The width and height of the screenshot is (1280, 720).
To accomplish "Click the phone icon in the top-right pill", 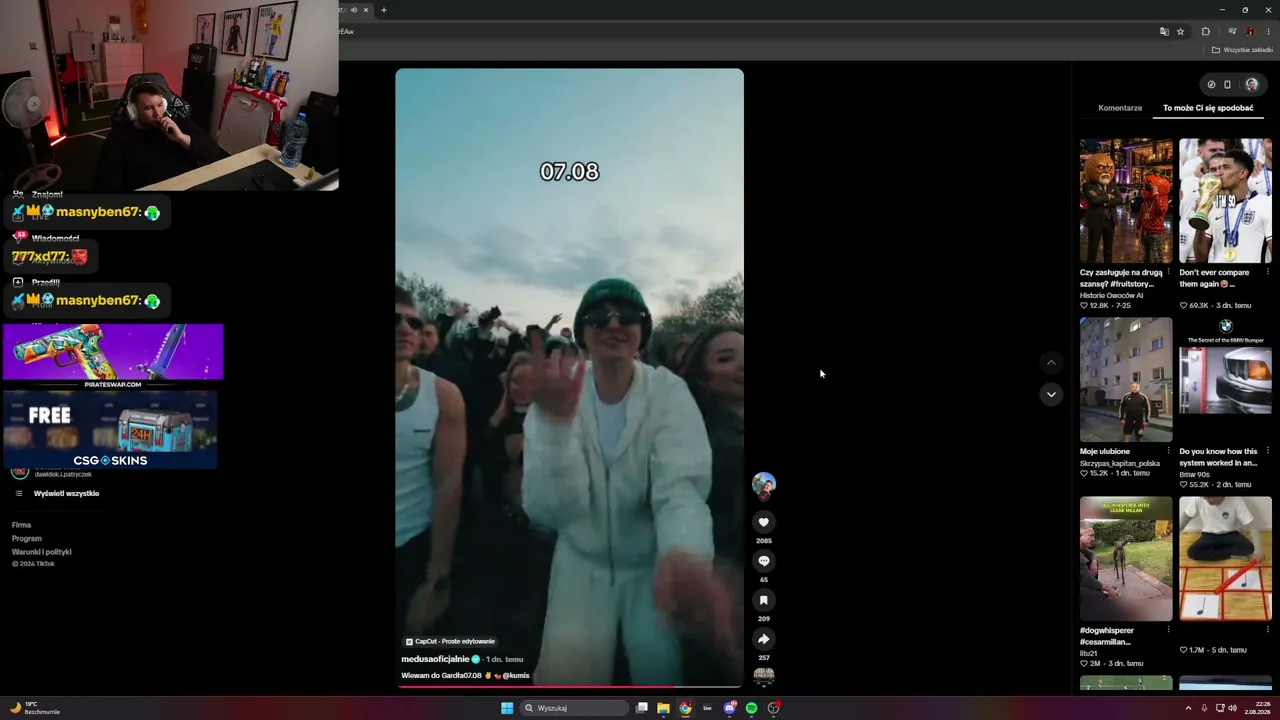I will point(1228,85).
